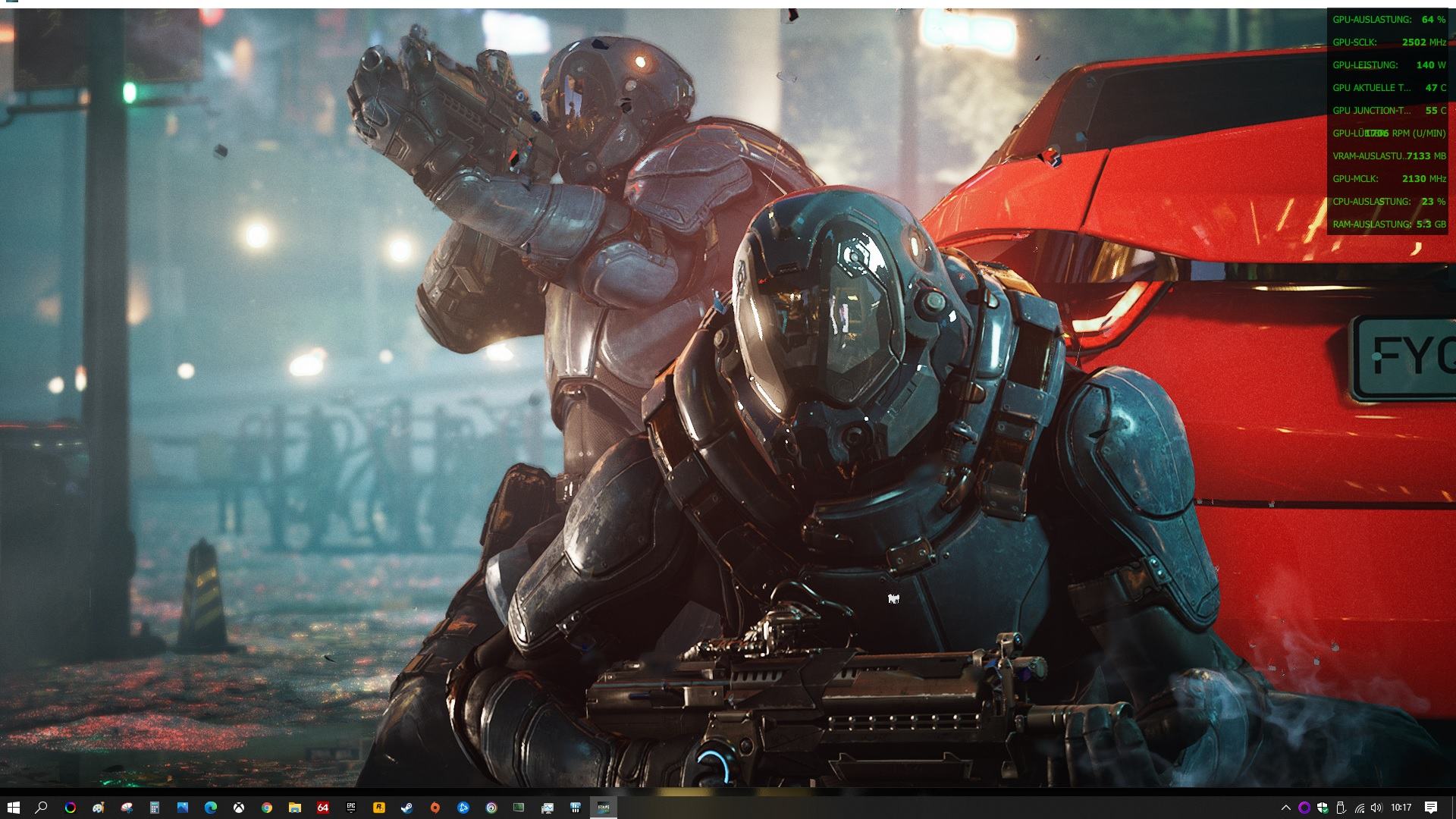The image size is (1456, 819).
Task: Open the Origin orange icon
Action: pos(435,808)
